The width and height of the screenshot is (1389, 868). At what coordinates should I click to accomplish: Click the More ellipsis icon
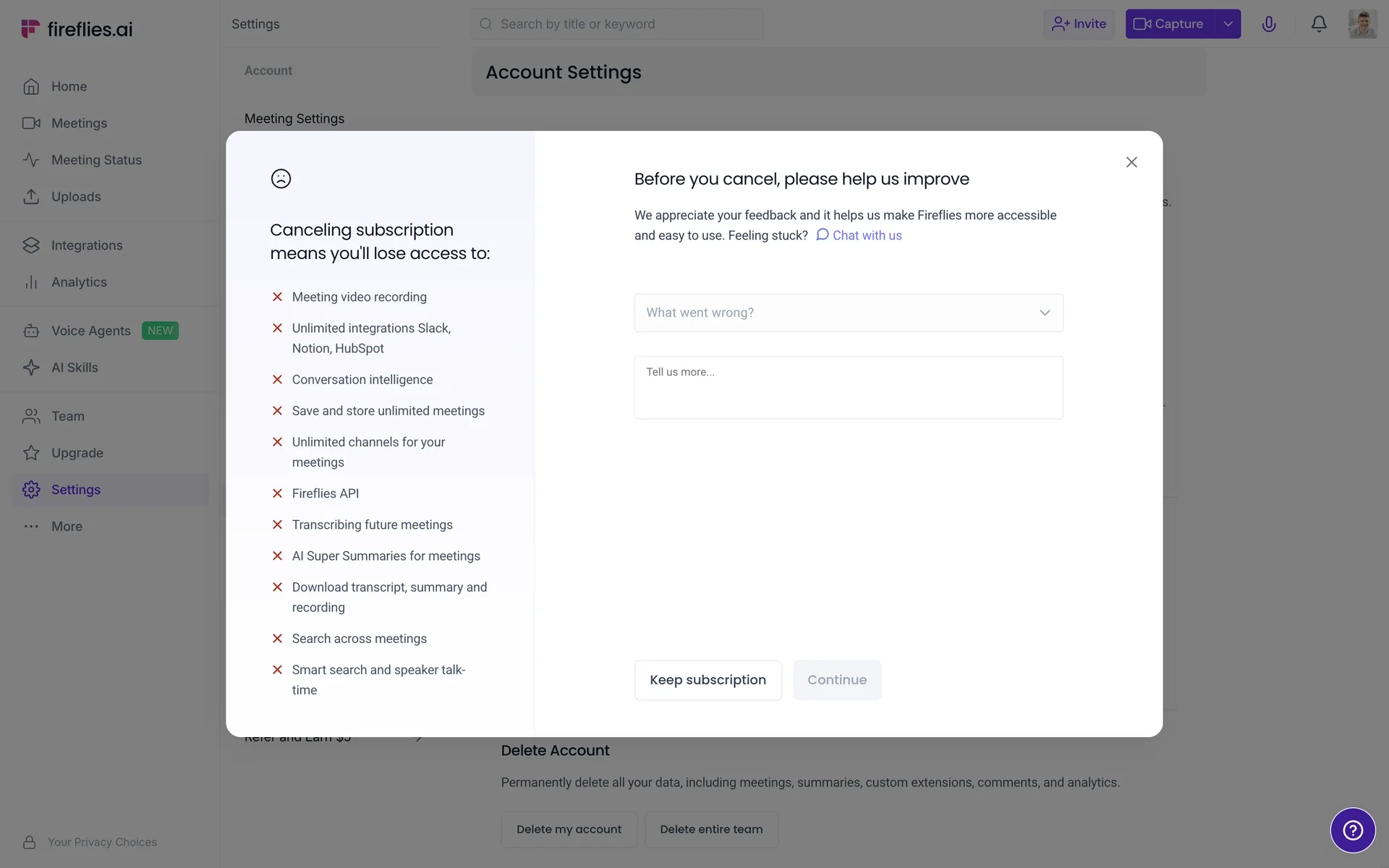(x=31, y=527)
